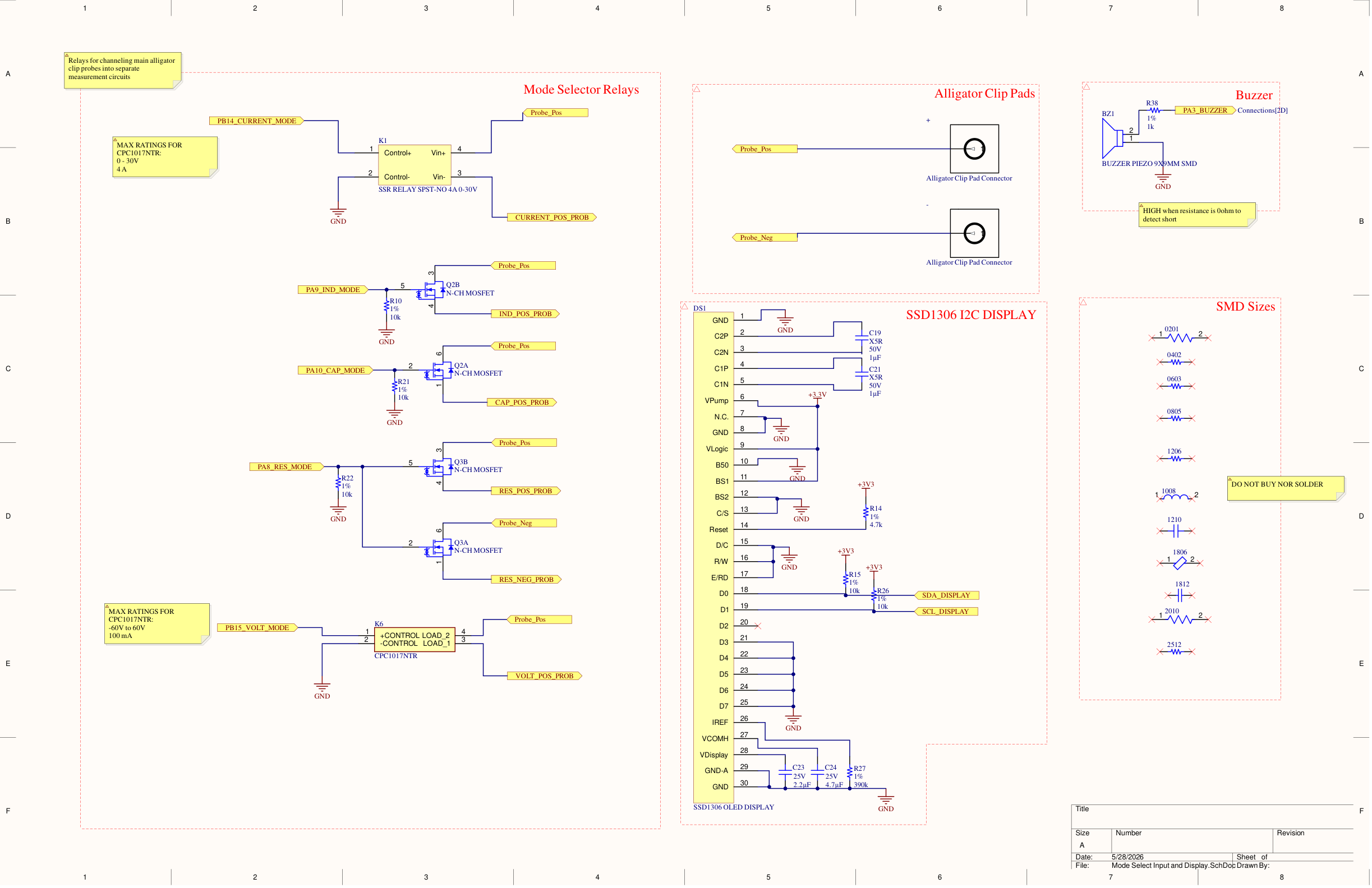1372x888 pixels.
Task: Select the 1008 inductor footprint symbol
Action: [1176, 497]
